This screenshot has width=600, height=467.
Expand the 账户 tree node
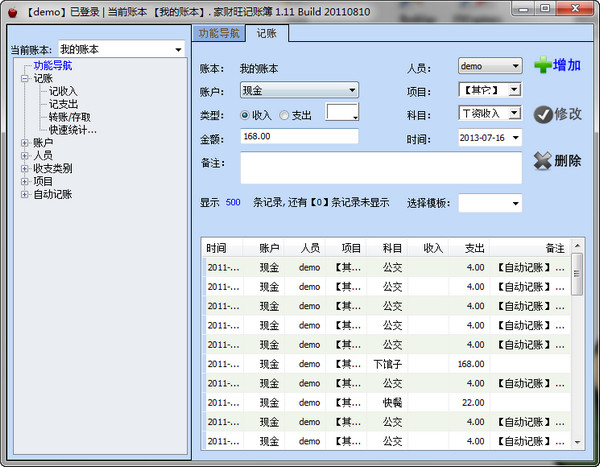click(x=25, y=143)
